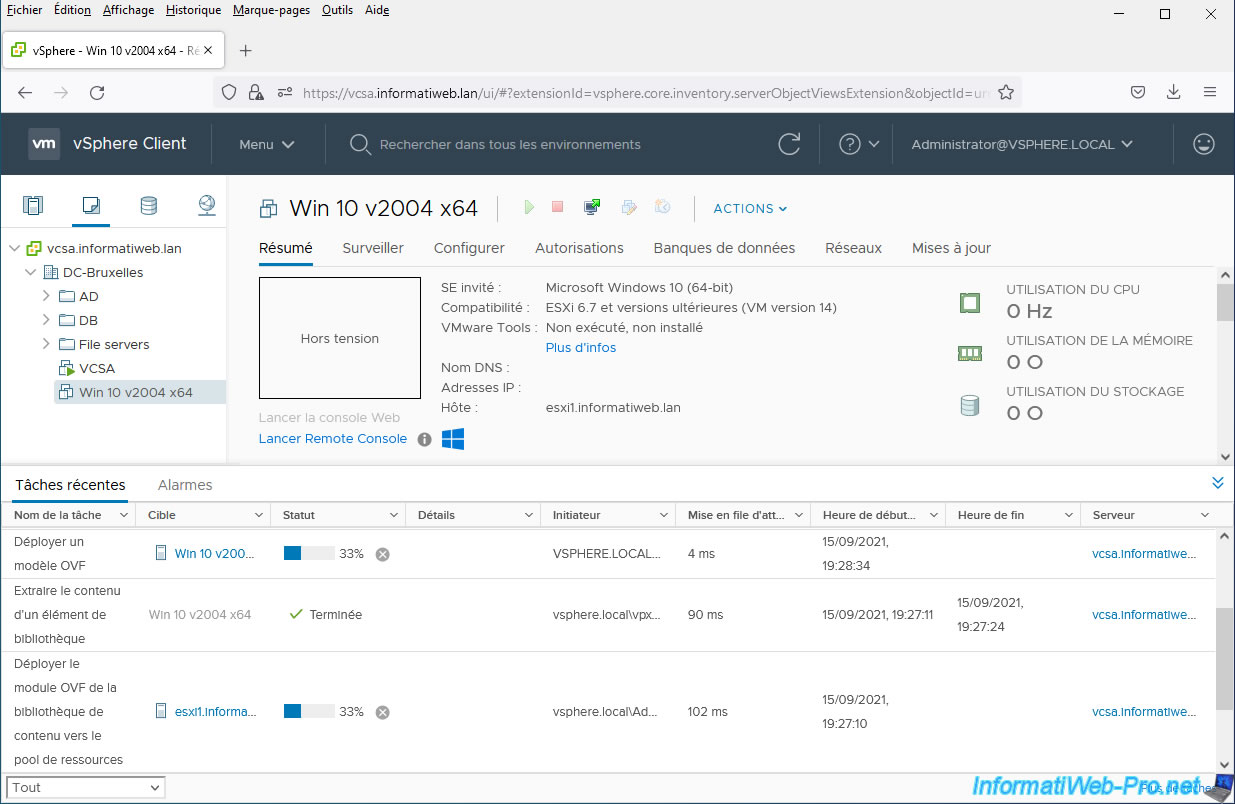
Task: Expand the AD folder in the tree
Action: (46, 296)
